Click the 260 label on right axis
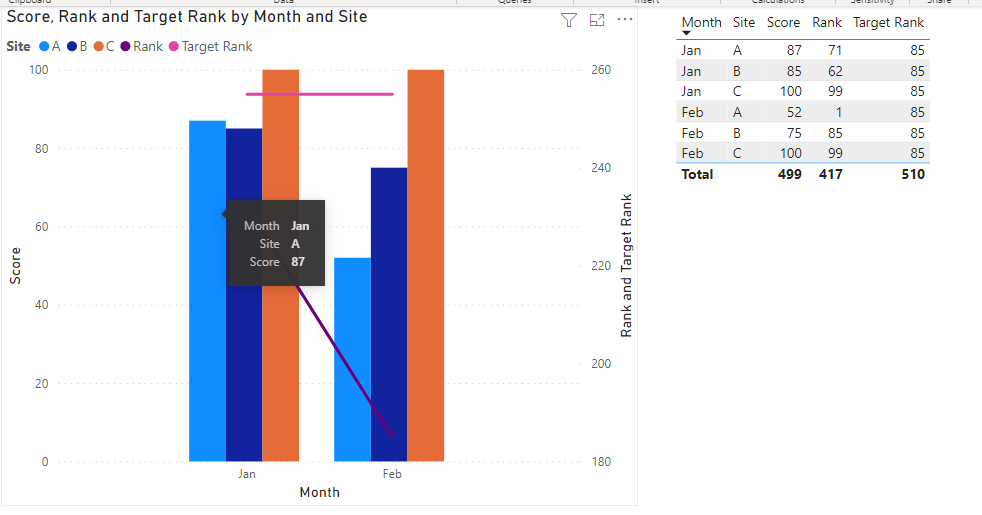The height and width of the screenshot is (515, 982). [601, 70]
